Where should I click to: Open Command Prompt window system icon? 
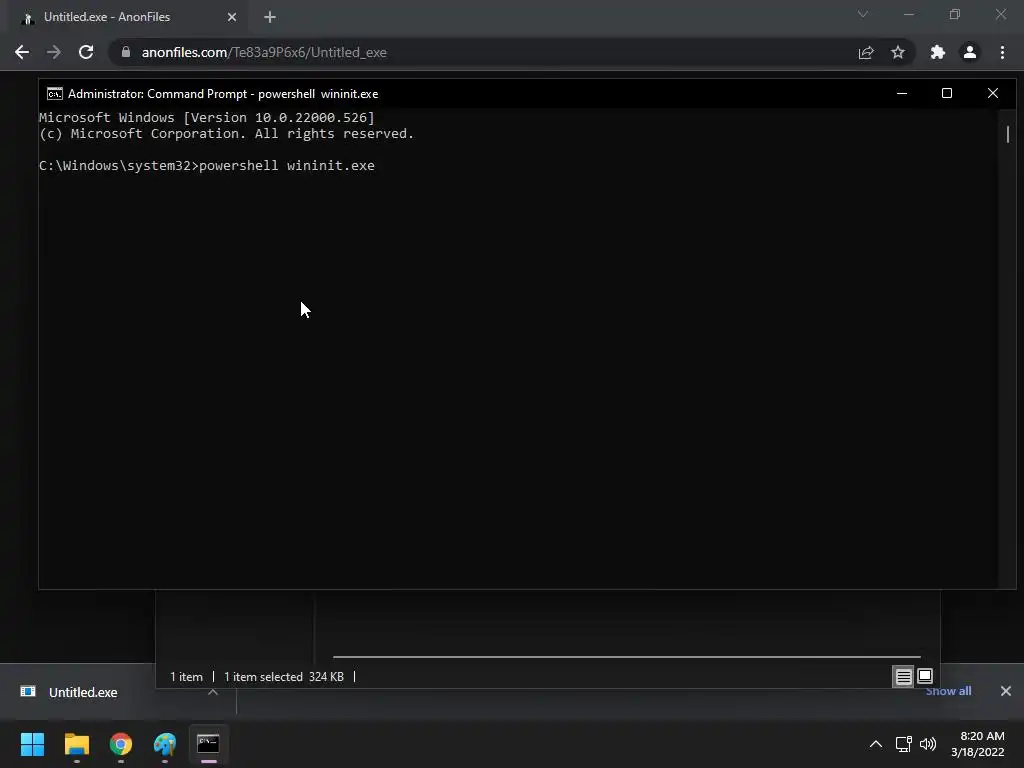pyautogui.click(x=55, y=93)
